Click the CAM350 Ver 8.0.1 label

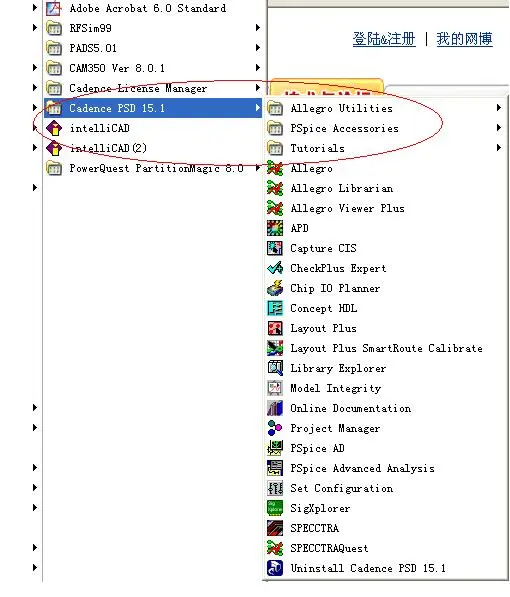tap(117, 68)
